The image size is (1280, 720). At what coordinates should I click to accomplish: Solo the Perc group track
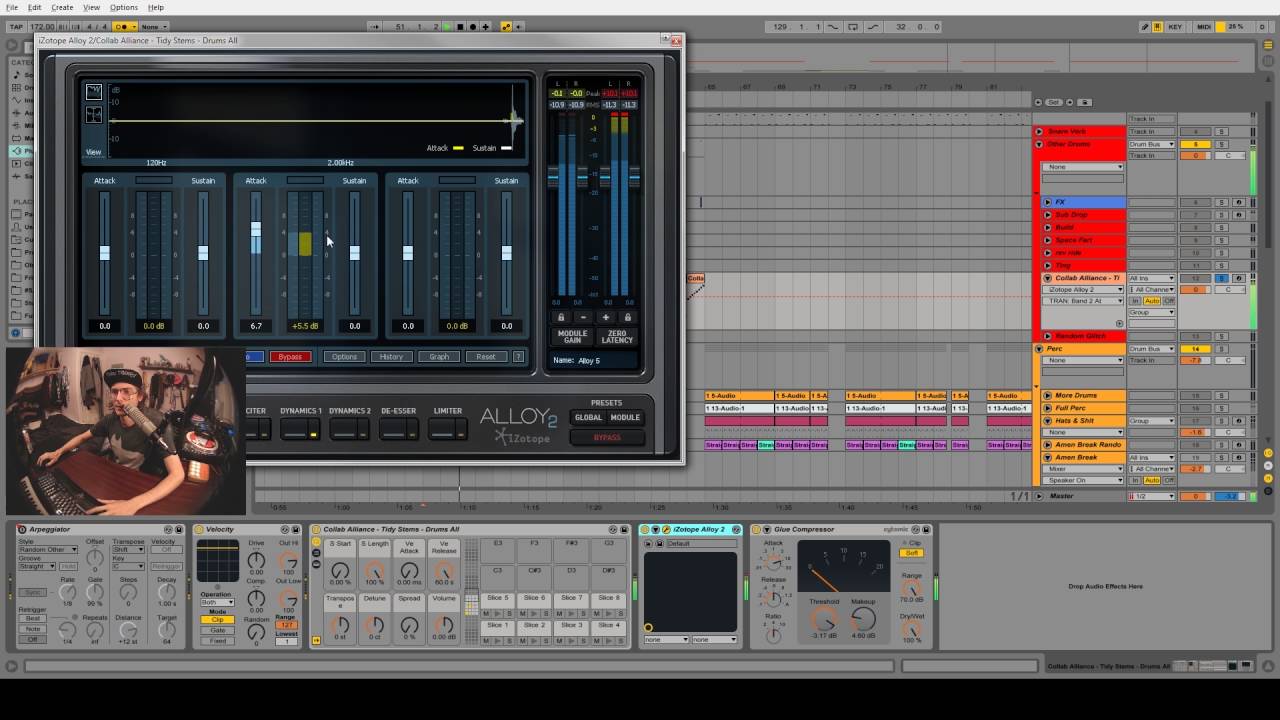pos(1221,349)
